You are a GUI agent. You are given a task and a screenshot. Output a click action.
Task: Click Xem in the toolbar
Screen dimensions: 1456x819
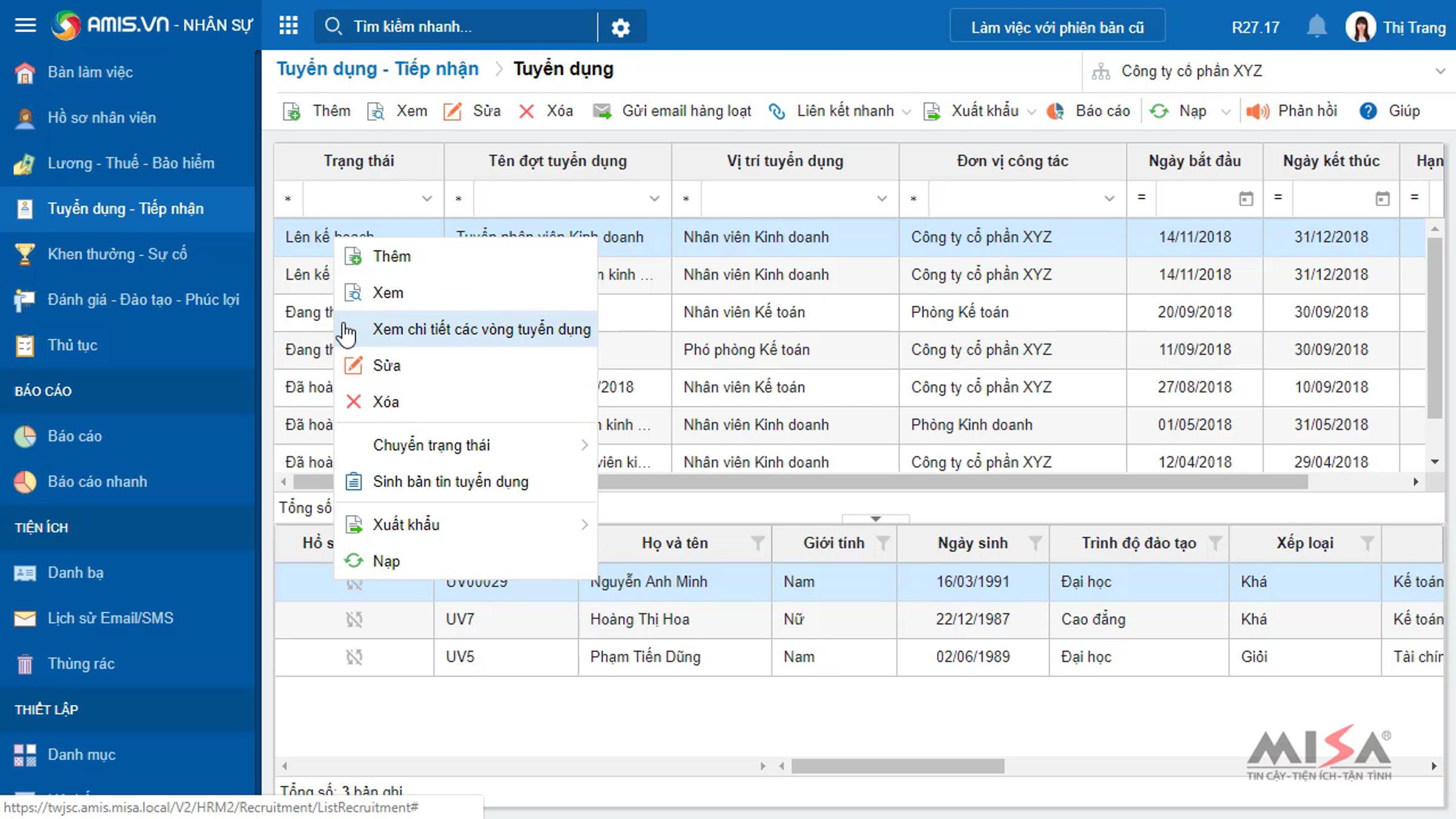tap(397, 111)
